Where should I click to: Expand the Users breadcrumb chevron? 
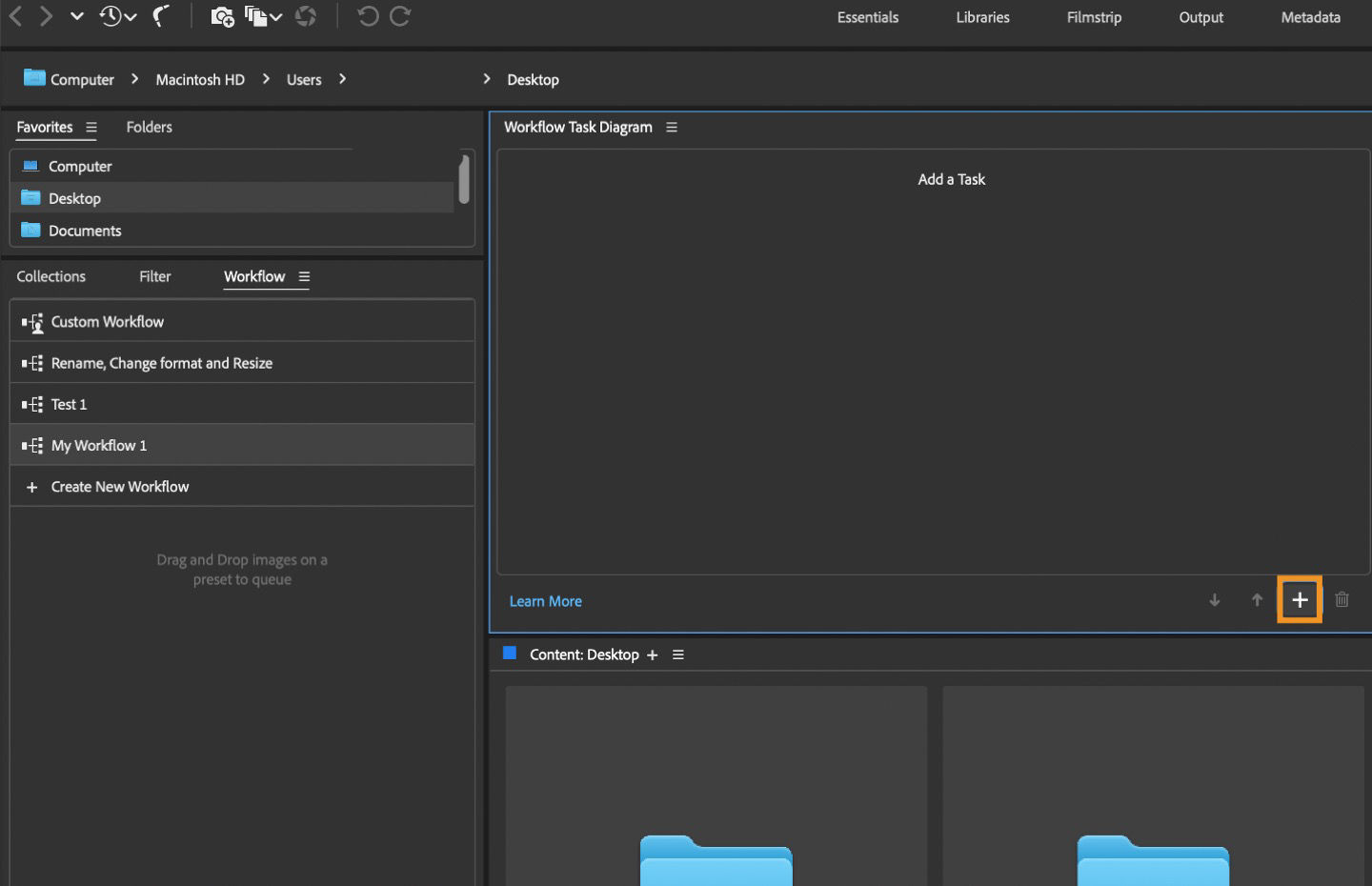point(341,79)
